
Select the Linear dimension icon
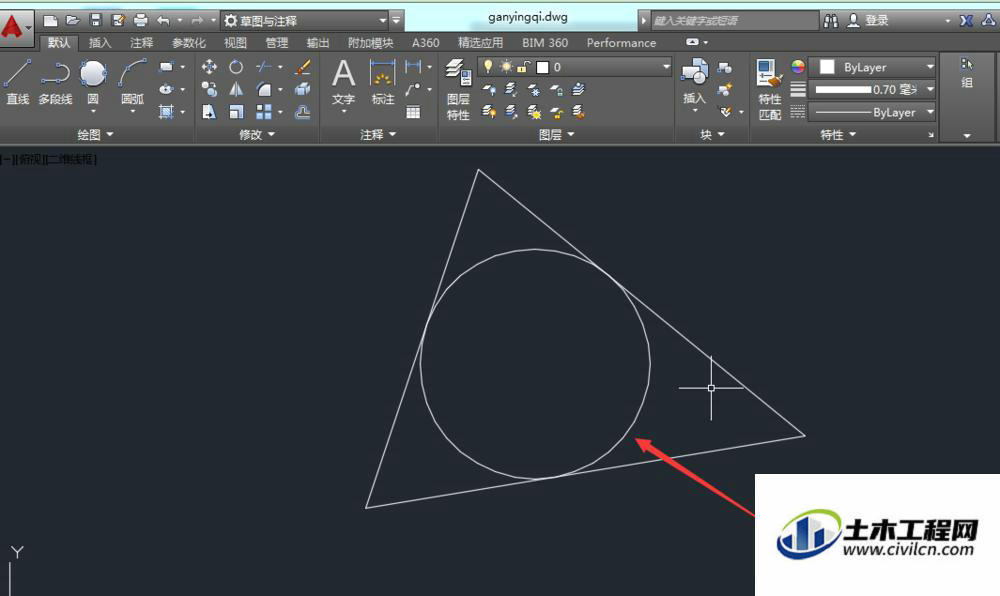point(413,66)
